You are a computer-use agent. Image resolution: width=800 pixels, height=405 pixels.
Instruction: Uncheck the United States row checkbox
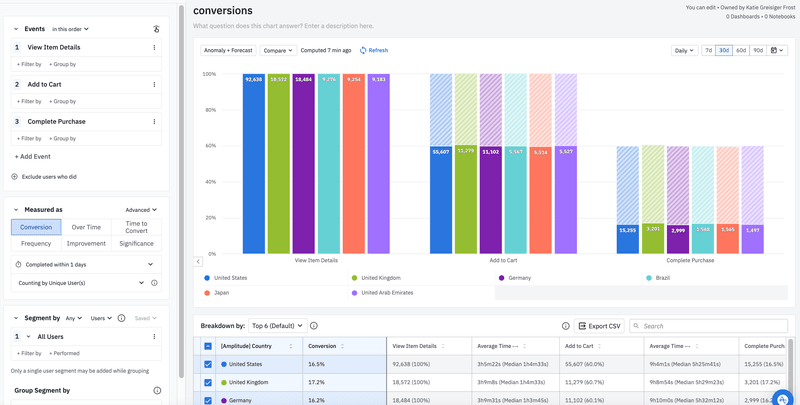(x=208, y=365)
